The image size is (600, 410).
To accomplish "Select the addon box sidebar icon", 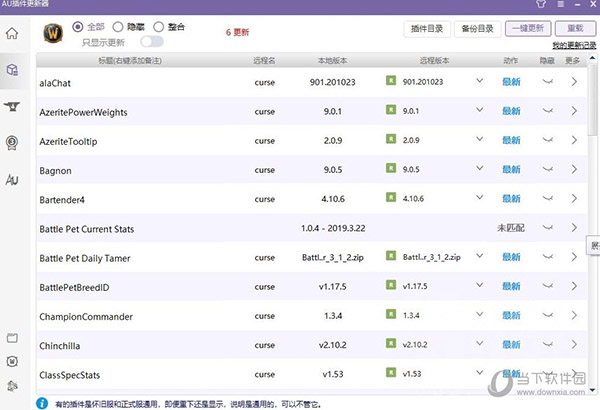I will tap(12, 70).
